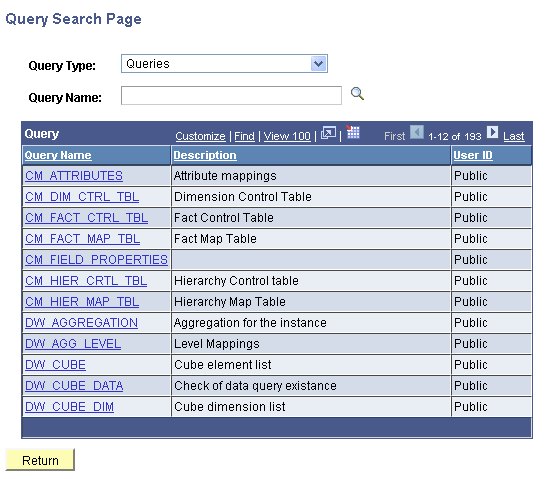Image resolution: width=547 pixels, height=479 pixels.
Task: Click the yellow Return button
Action: tap(40, 460)
